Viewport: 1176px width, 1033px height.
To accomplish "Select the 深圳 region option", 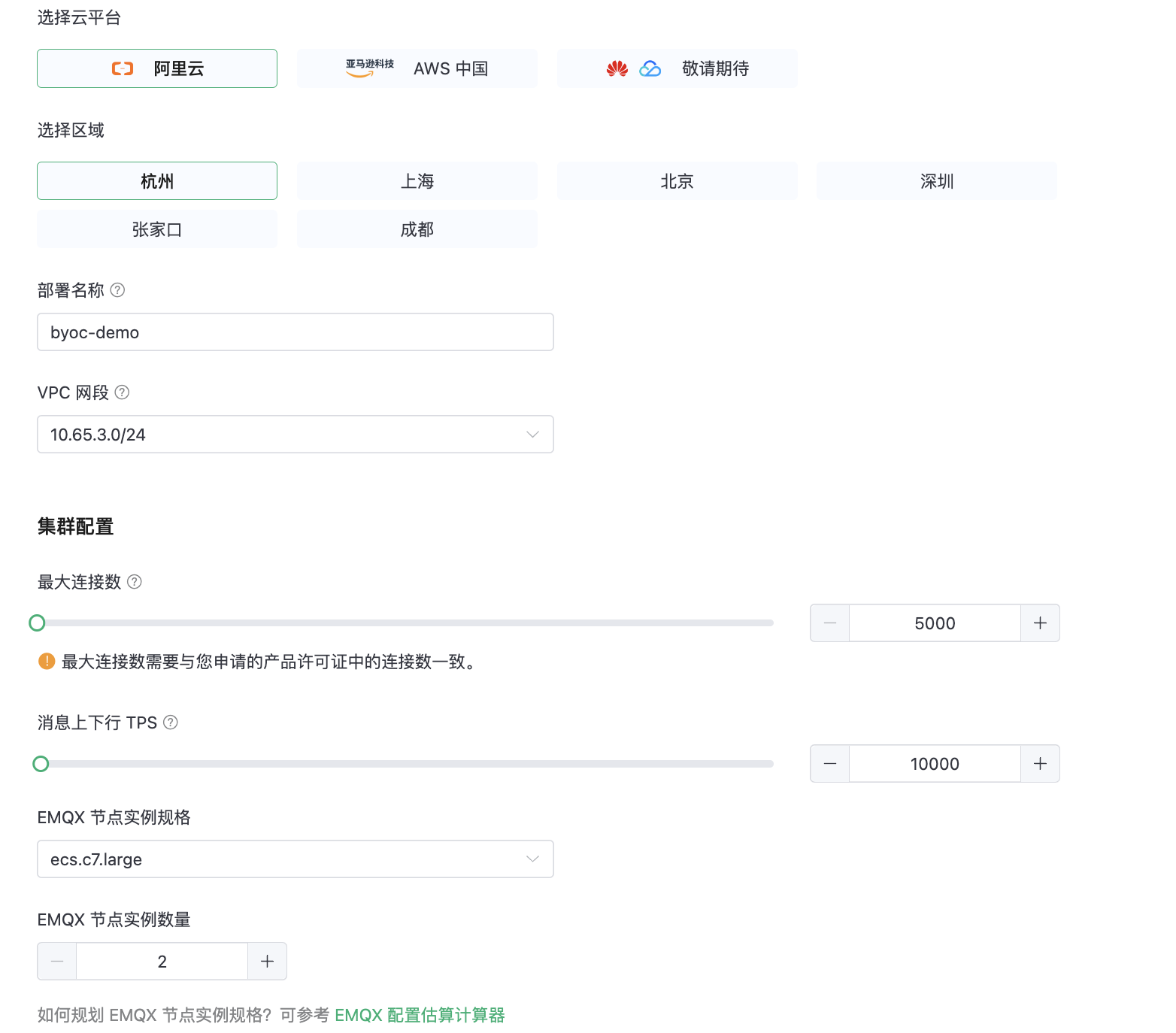I will 937,181.
